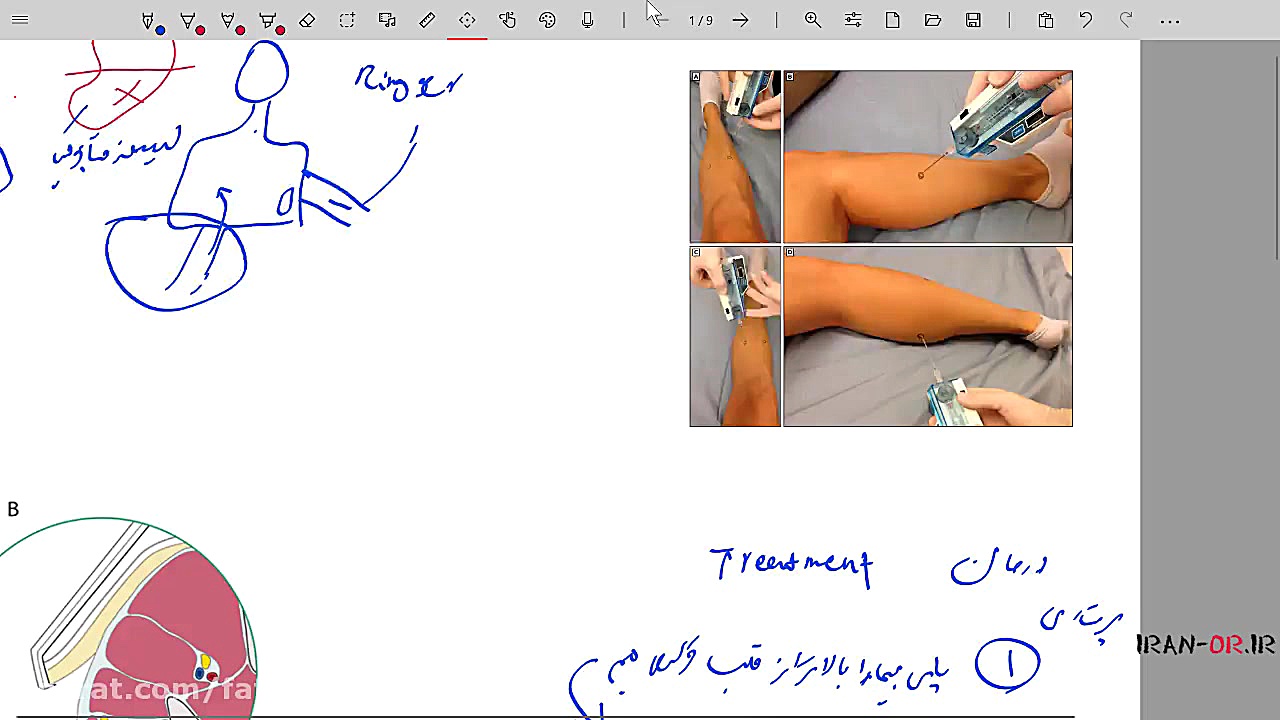This screenshot has width=1280, height=720.
Task: Open the hamburger menu
Action: pos(20,20)
